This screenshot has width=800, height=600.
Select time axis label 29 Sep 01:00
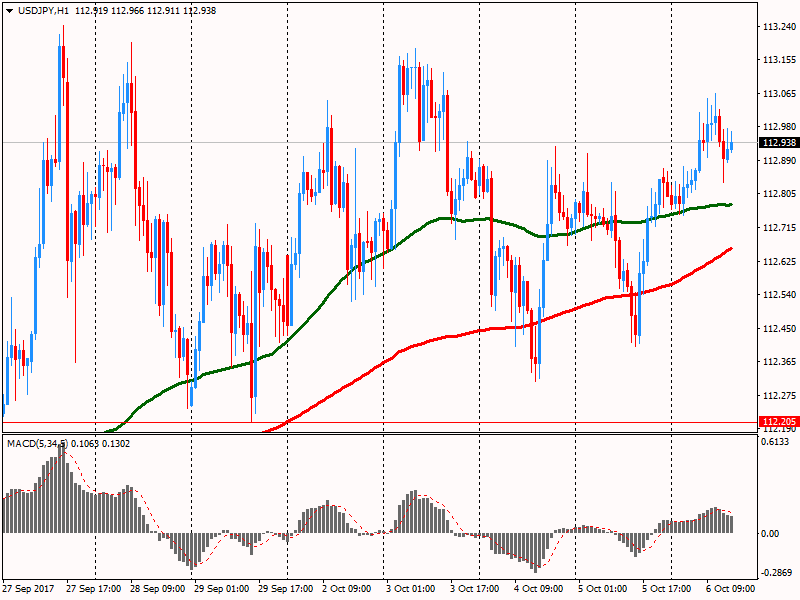221,589
